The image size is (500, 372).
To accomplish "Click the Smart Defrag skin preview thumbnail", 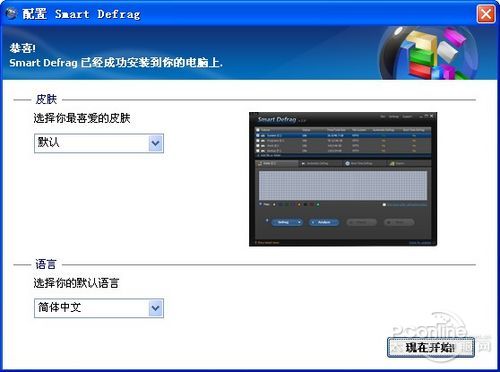I will [x=343, y=179].
